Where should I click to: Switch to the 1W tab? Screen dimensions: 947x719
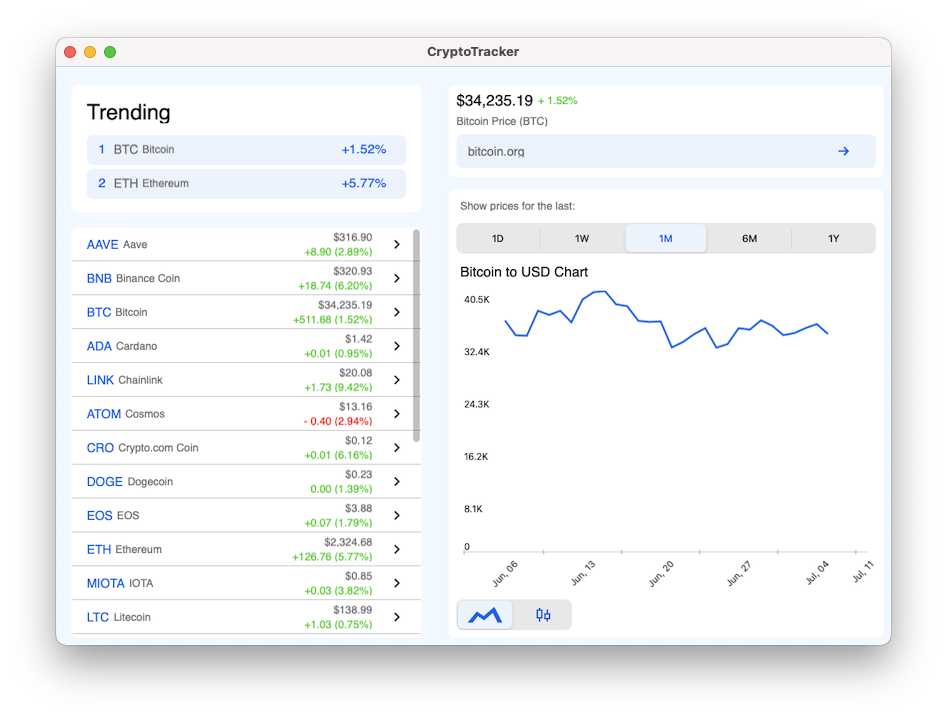pos(581,238)
